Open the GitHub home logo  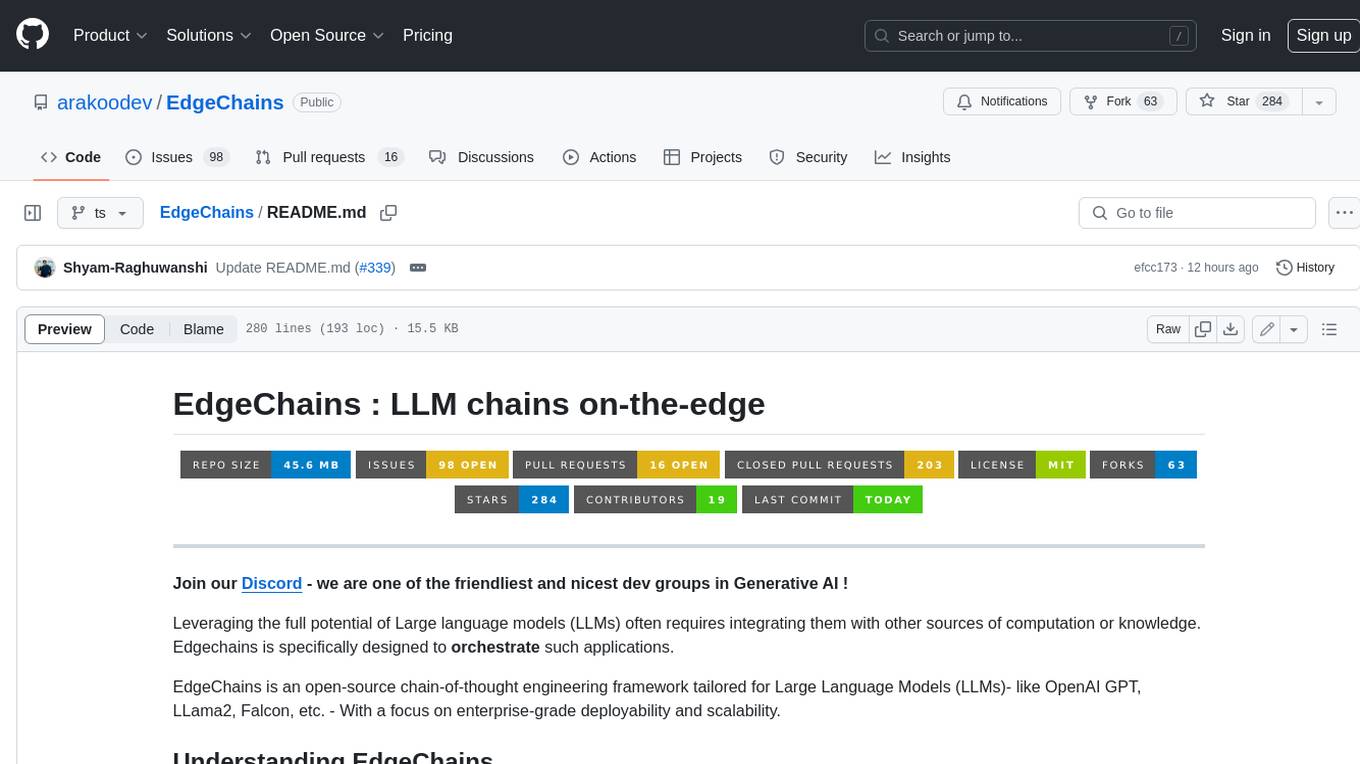32,35
